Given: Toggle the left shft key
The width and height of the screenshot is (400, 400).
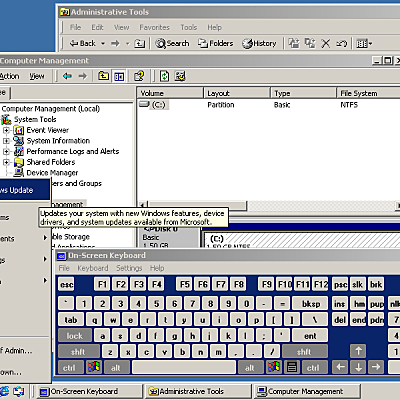Looking at the screenshot, I should [79, 352].
